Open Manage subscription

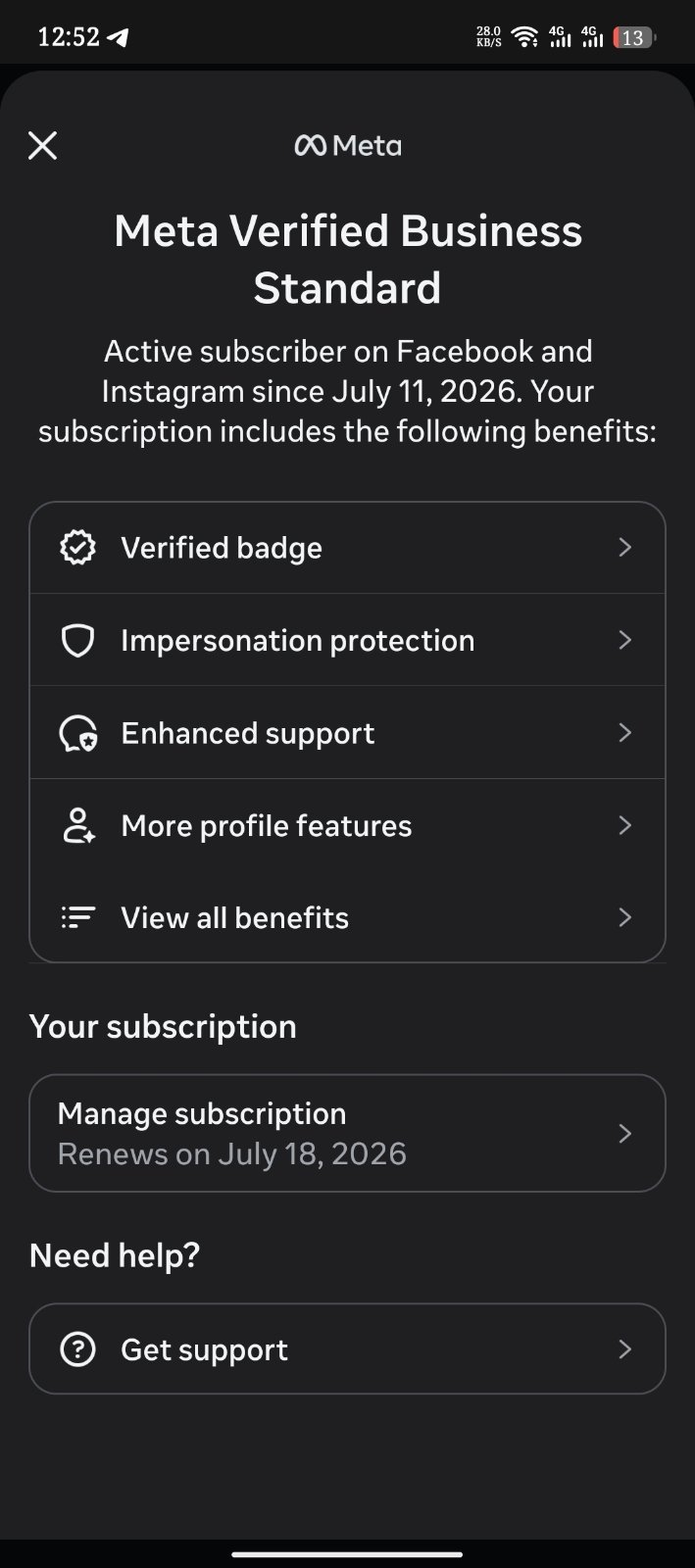(347, 1134)
